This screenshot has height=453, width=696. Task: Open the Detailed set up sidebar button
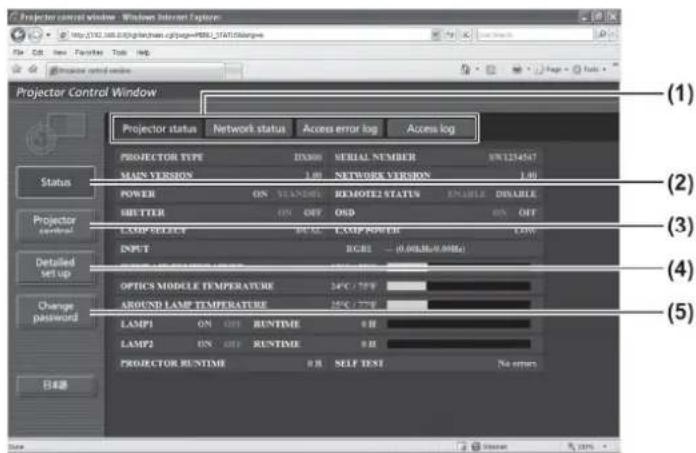pos(55,268)
